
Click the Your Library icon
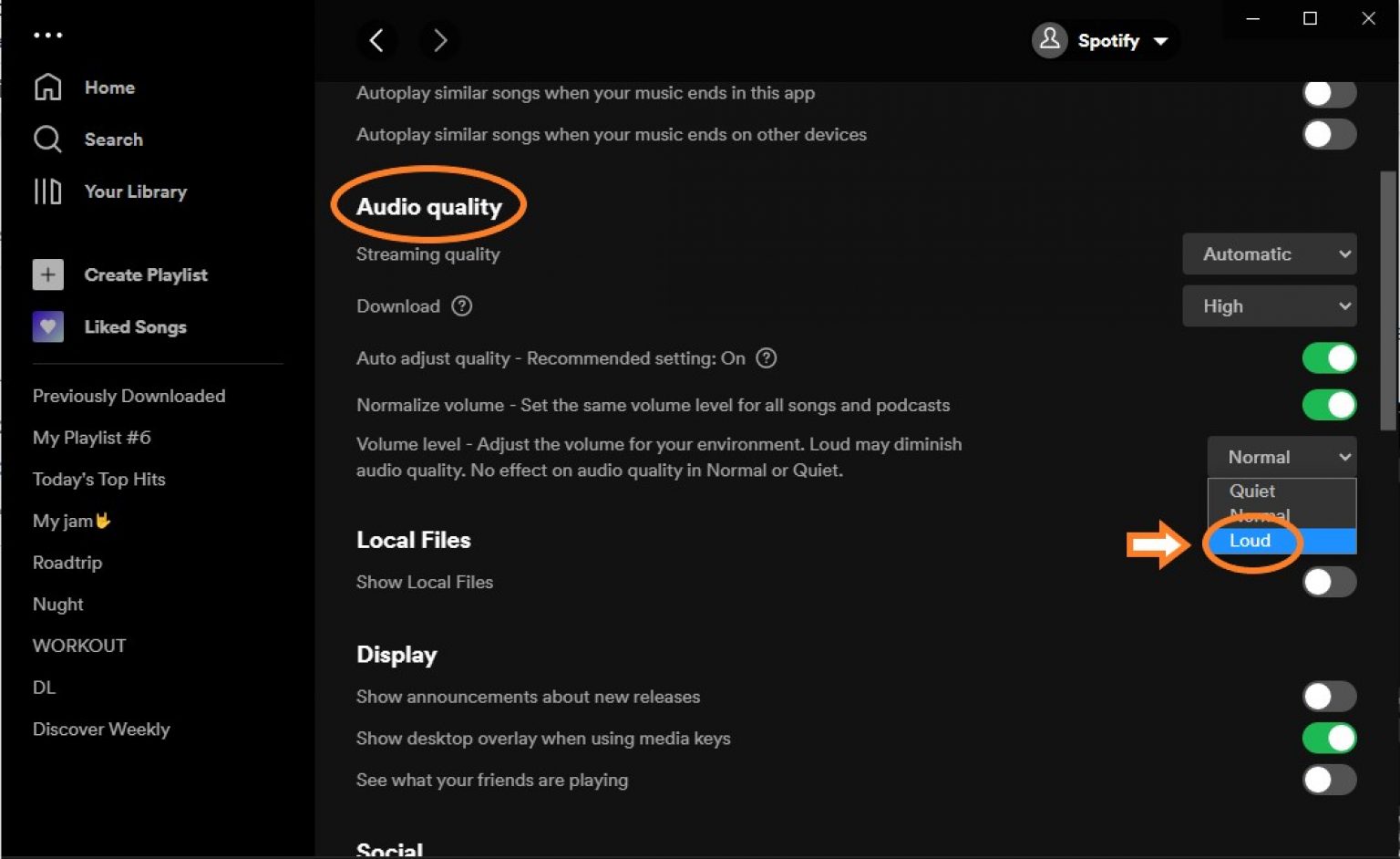47,191
